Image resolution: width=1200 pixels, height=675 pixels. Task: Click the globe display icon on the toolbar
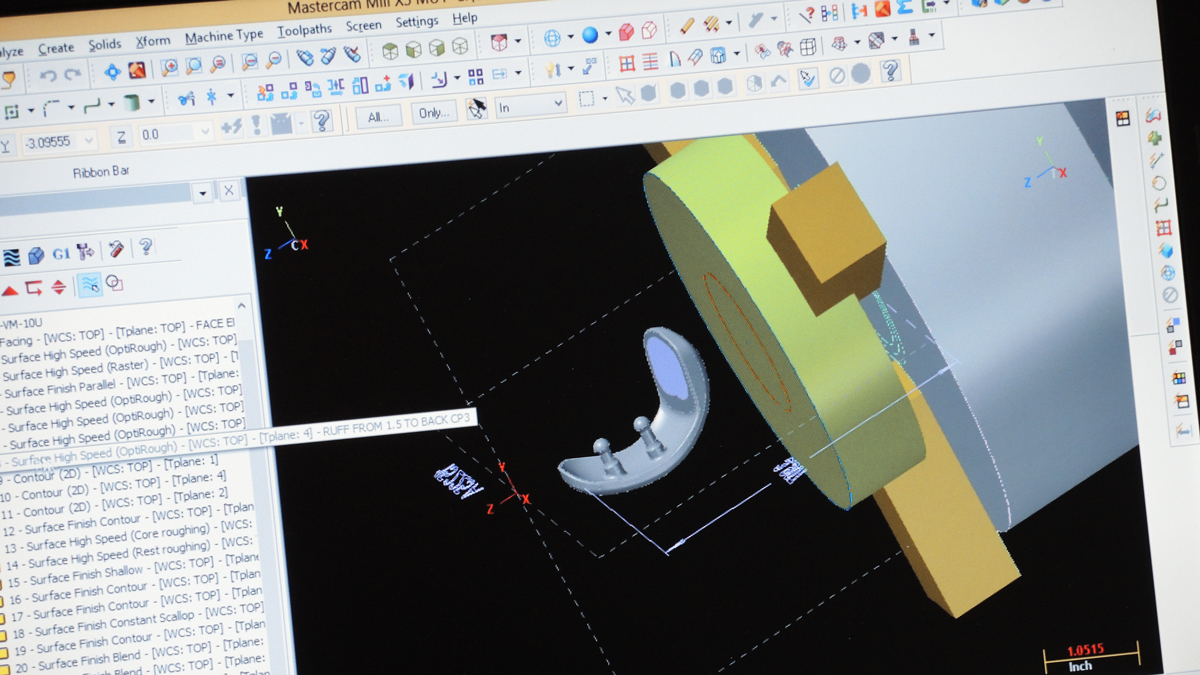[550, 36]
